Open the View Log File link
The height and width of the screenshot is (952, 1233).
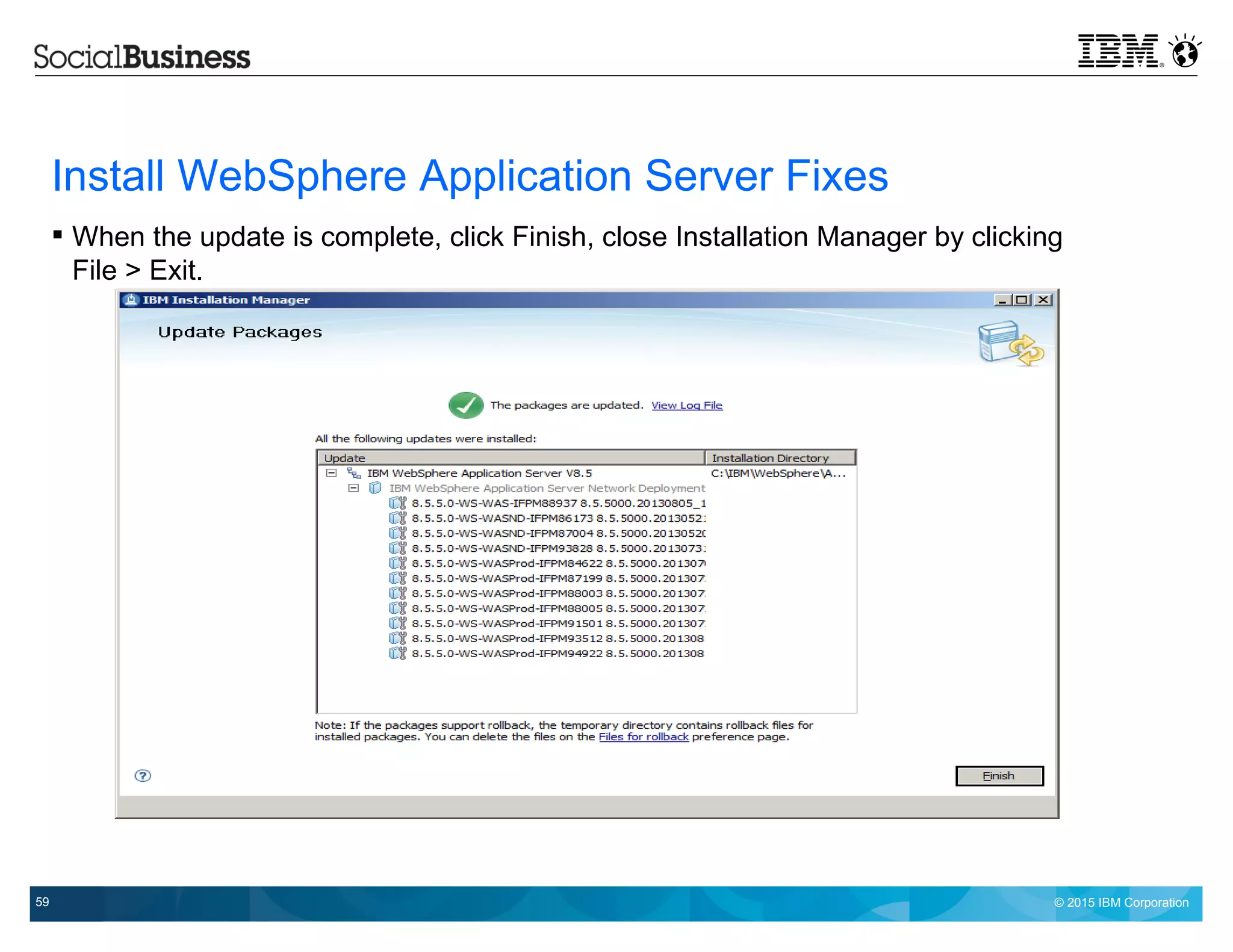tap(687, 405)
